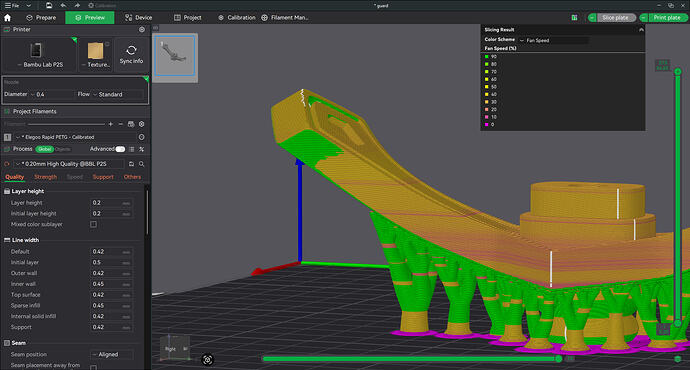Expand the File menu dropdown arrow

click(x=29, y=5)
